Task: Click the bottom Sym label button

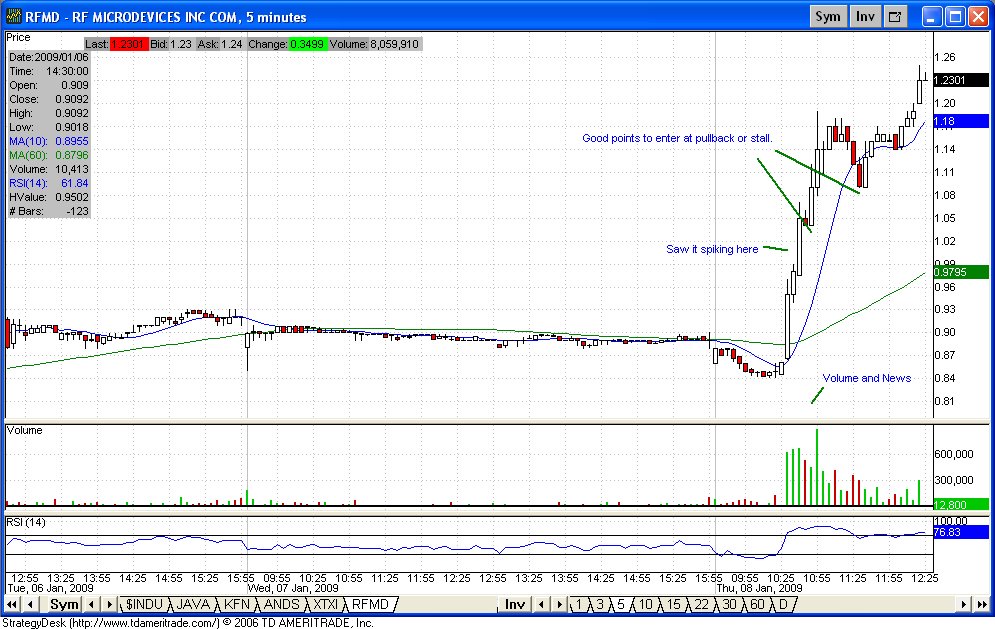Action: tap(64, 604)
